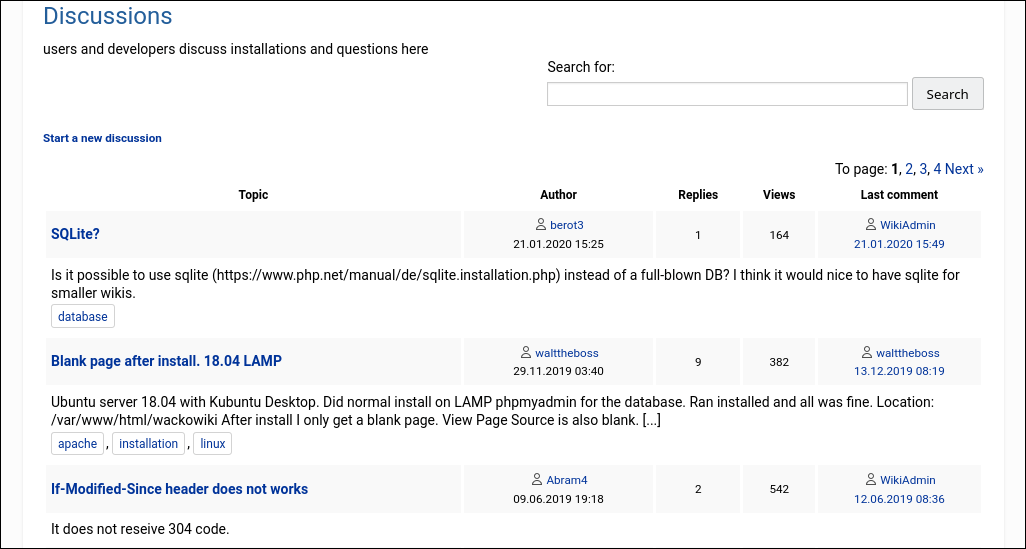Click user icon beside author berot3
1026x549 pixels.
pos(541,225)
